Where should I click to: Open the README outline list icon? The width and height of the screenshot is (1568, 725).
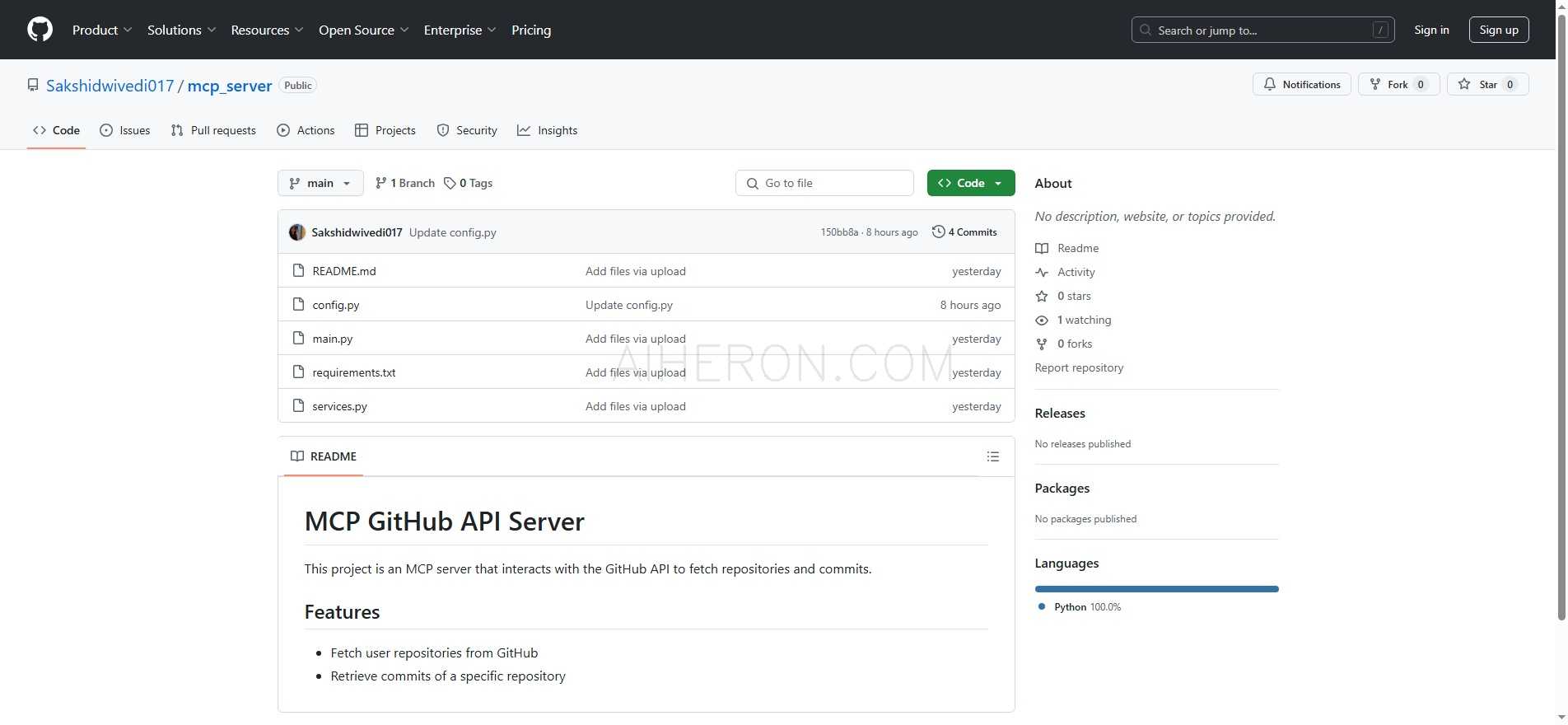click(993, 456)
